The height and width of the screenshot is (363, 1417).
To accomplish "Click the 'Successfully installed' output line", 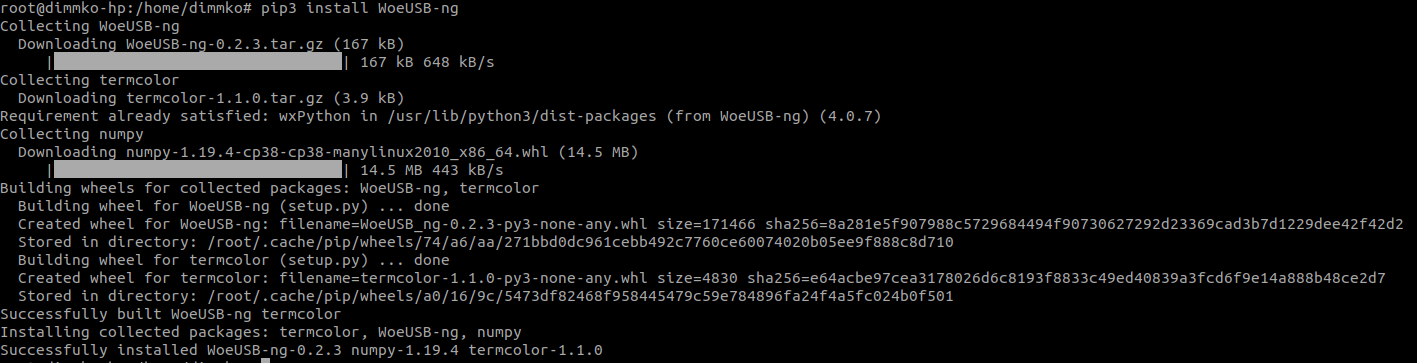I will [x=301, y=350].
